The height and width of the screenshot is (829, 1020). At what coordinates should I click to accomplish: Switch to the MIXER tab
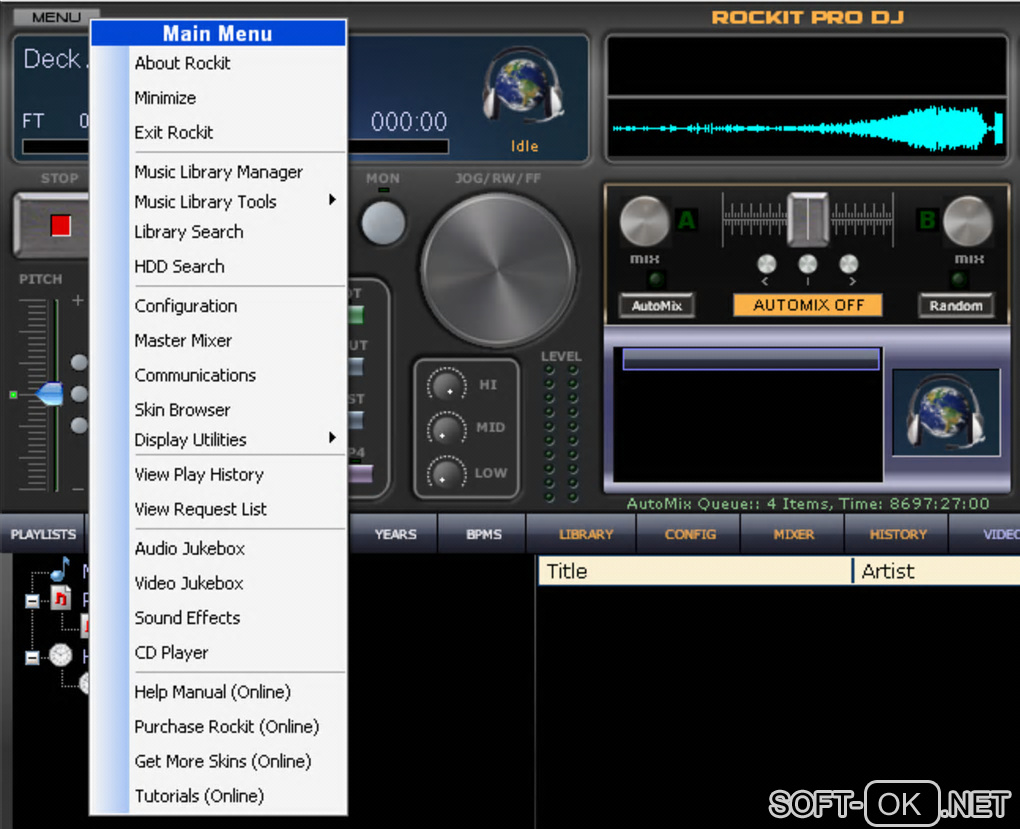(x=794, y=534)
